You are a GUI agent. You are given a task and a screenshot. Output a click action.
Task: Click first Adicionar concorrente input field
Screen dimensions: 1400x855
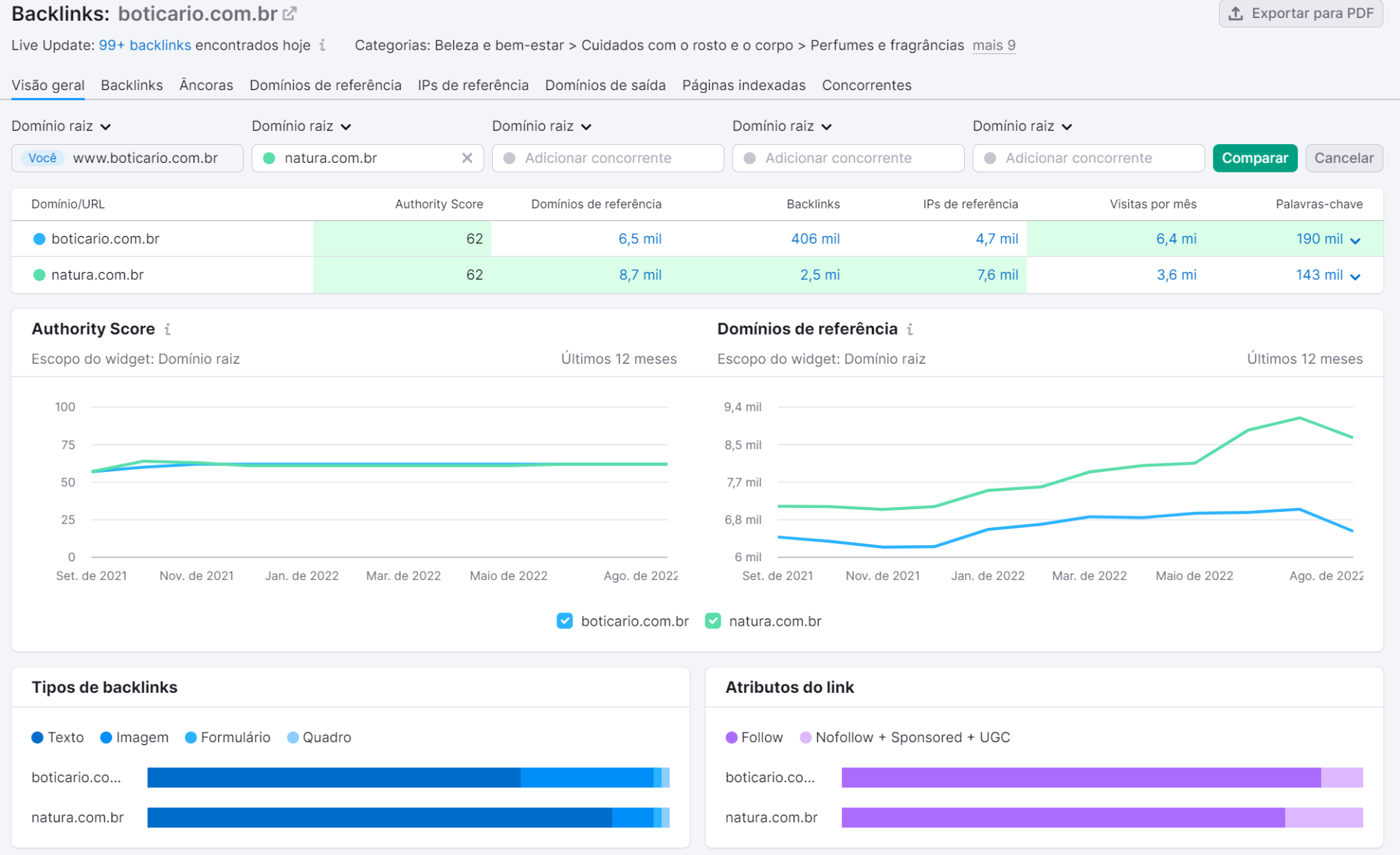click(x=608, y=158)
